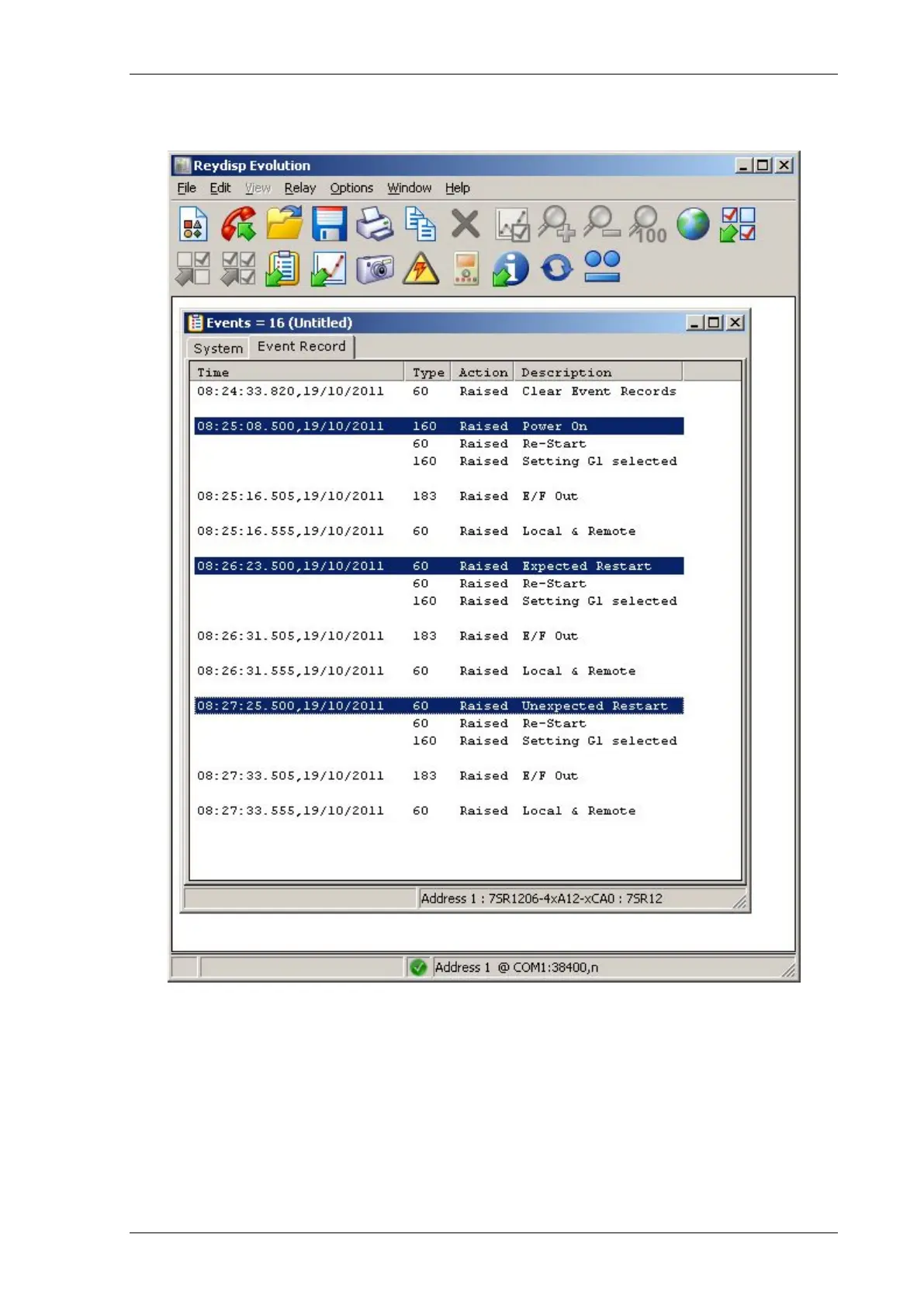Click the black X delete icon
The image size is (924, 1307).
465,224
